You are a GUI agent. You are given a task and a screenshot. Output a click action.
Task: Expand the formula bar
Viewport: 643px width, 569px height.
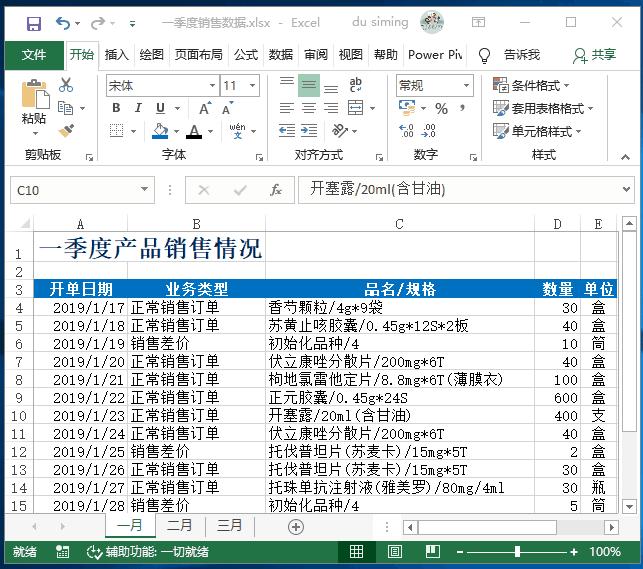[x=626, y=189]
